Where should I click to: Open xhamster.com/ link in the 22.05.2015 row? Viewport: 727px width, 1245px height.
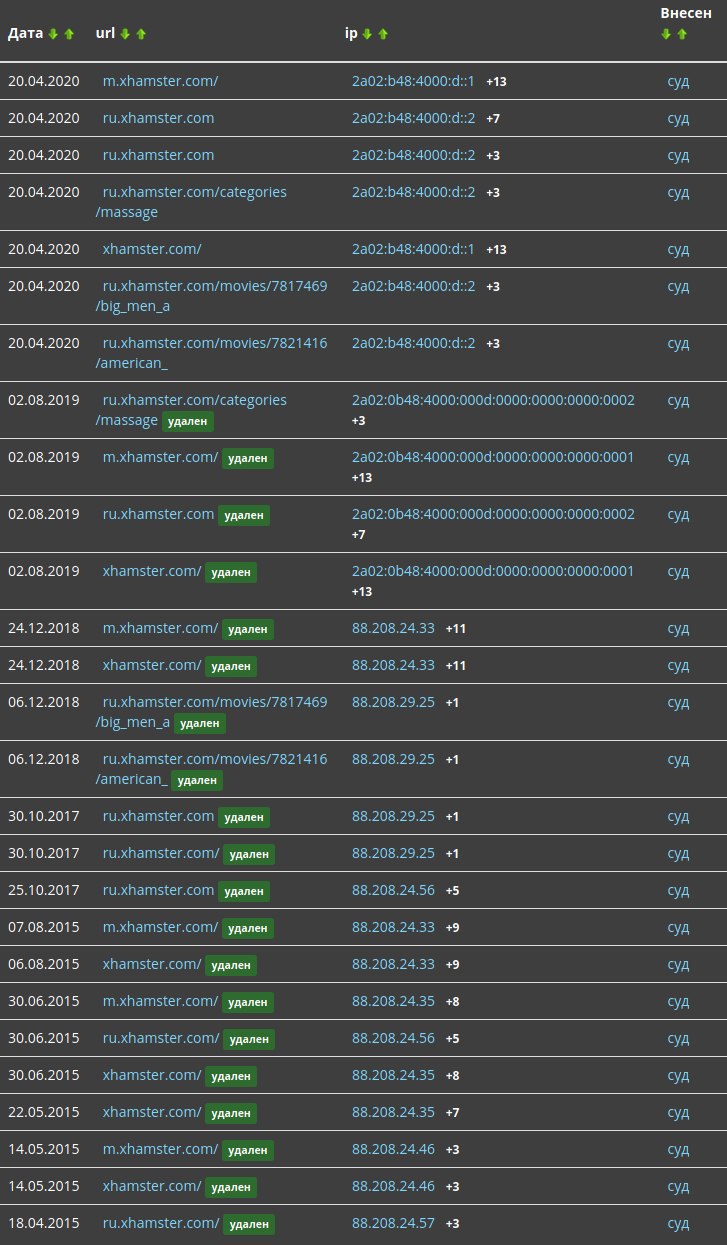[152, 1113]
